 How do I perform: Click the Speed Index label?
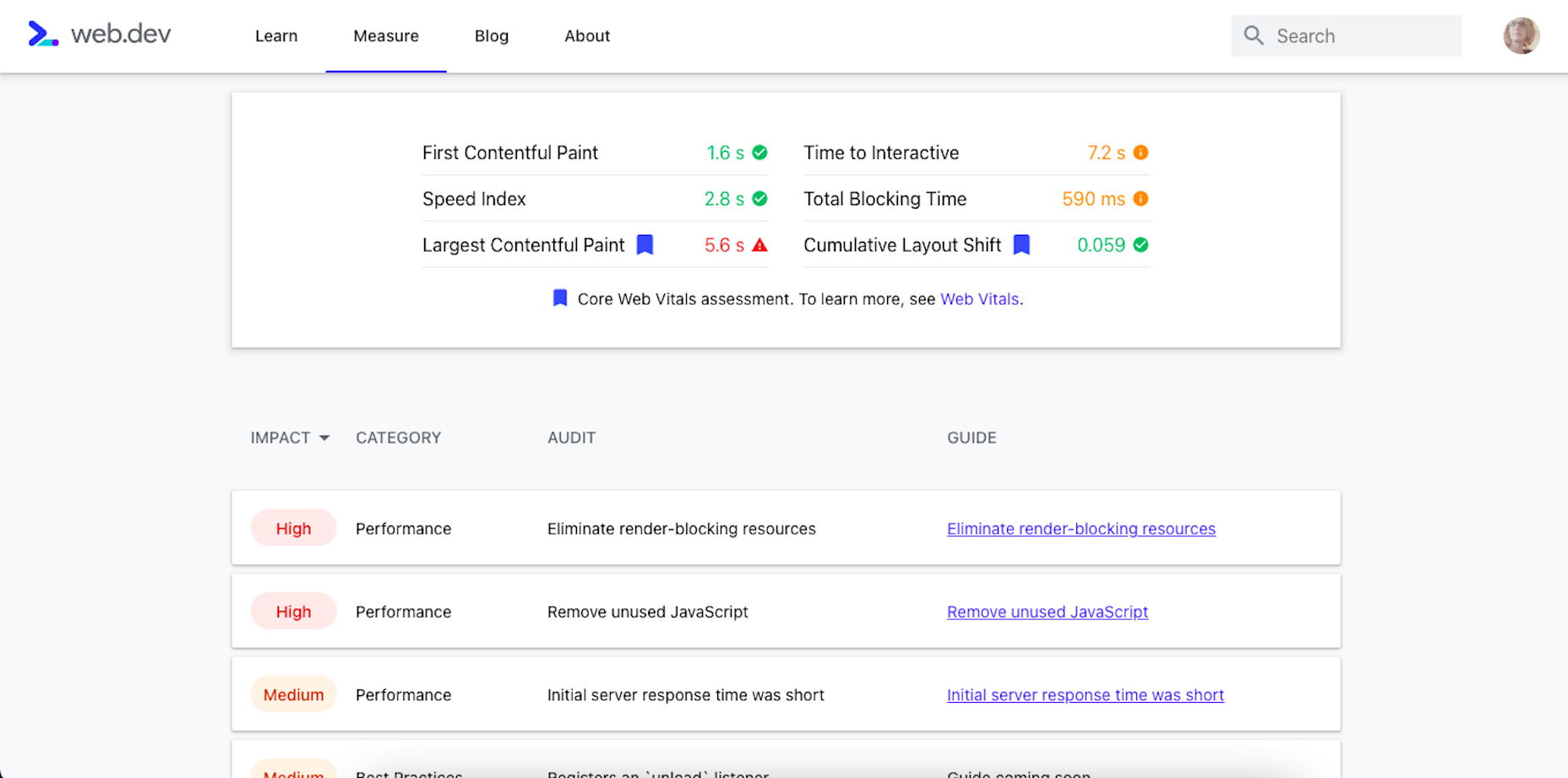coord(474,199)
